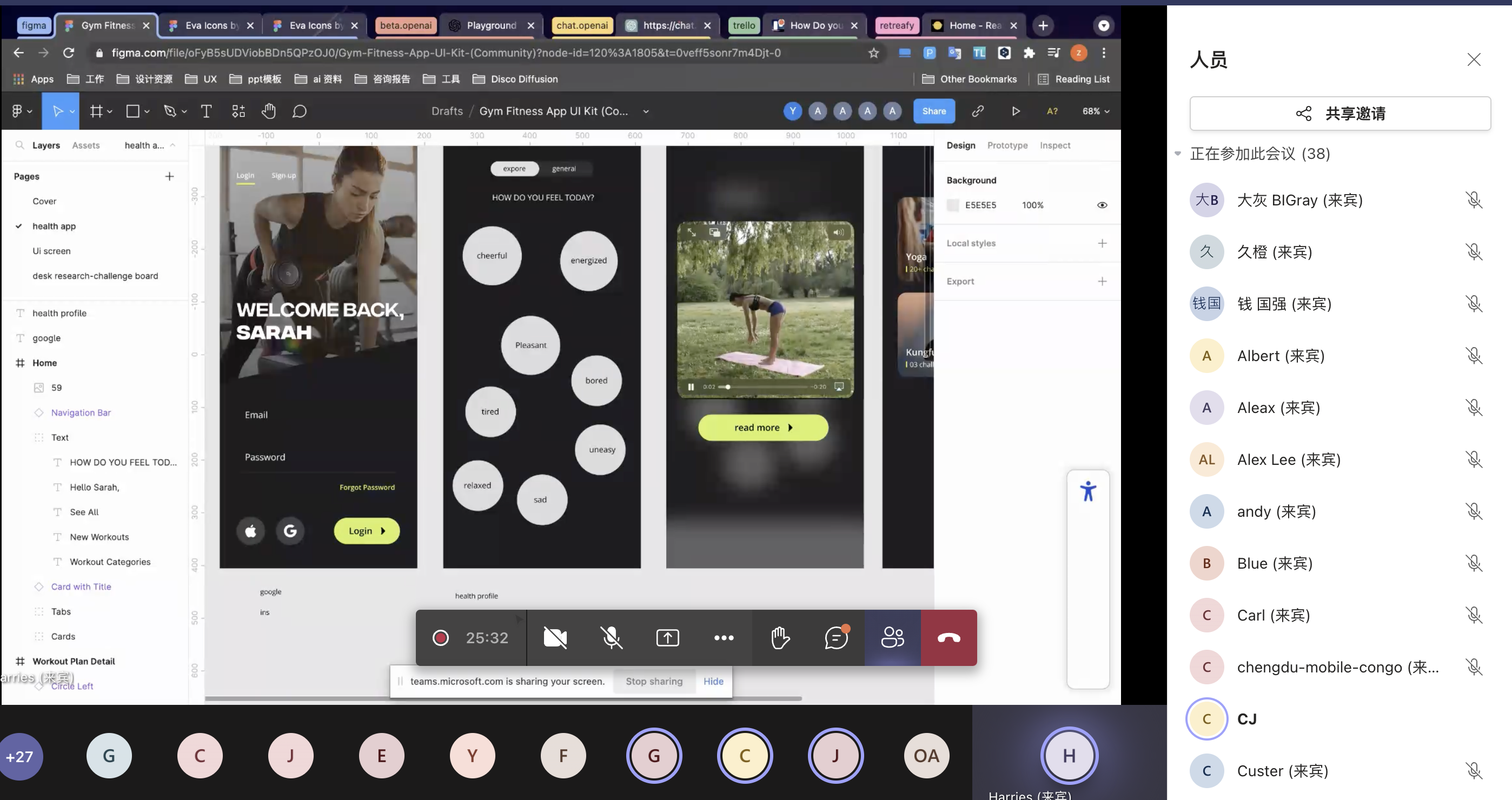
Task: Click the Hide link in sharing bar
Action: (713, 682)
